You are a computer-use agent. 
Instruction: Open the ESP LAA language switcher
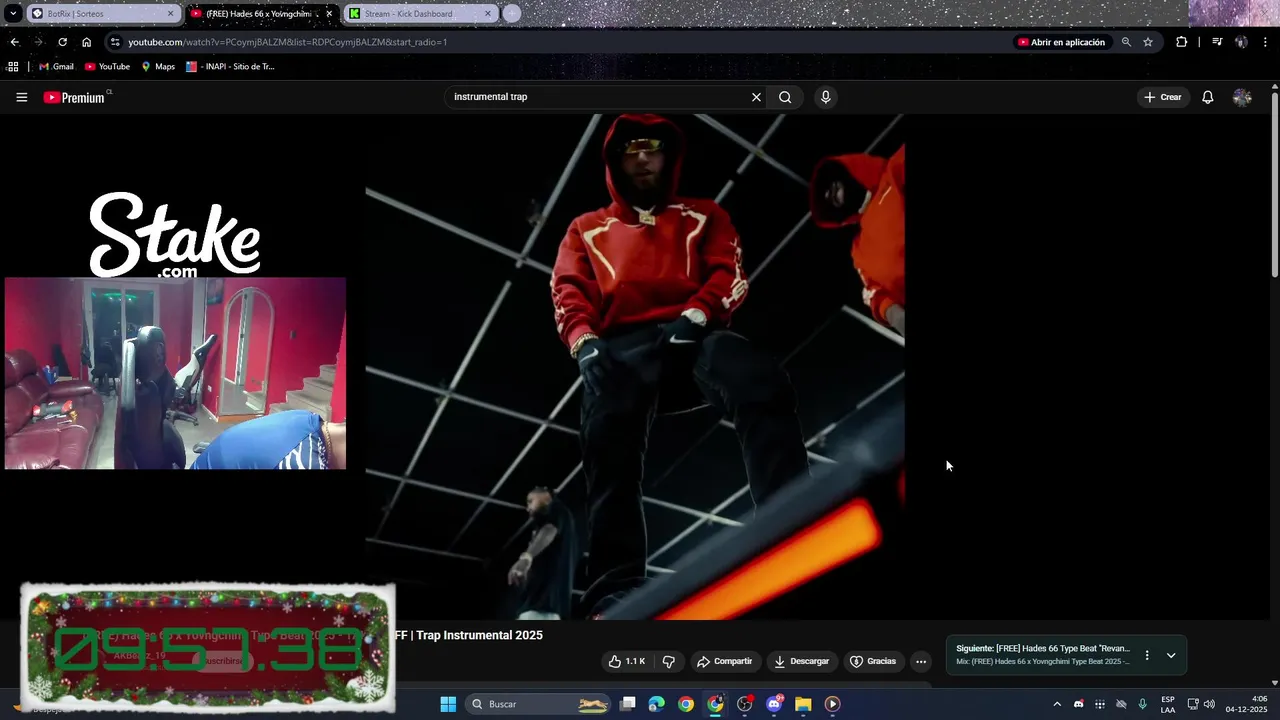1168,704
